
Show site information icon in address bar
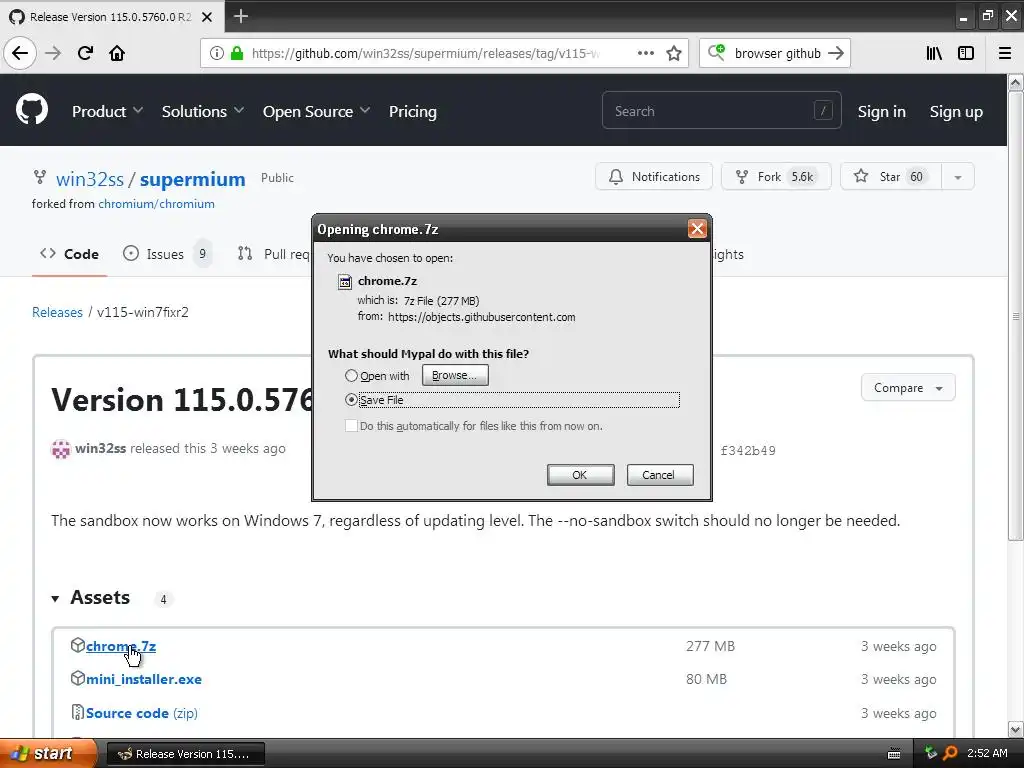click(x=216, y=53)
